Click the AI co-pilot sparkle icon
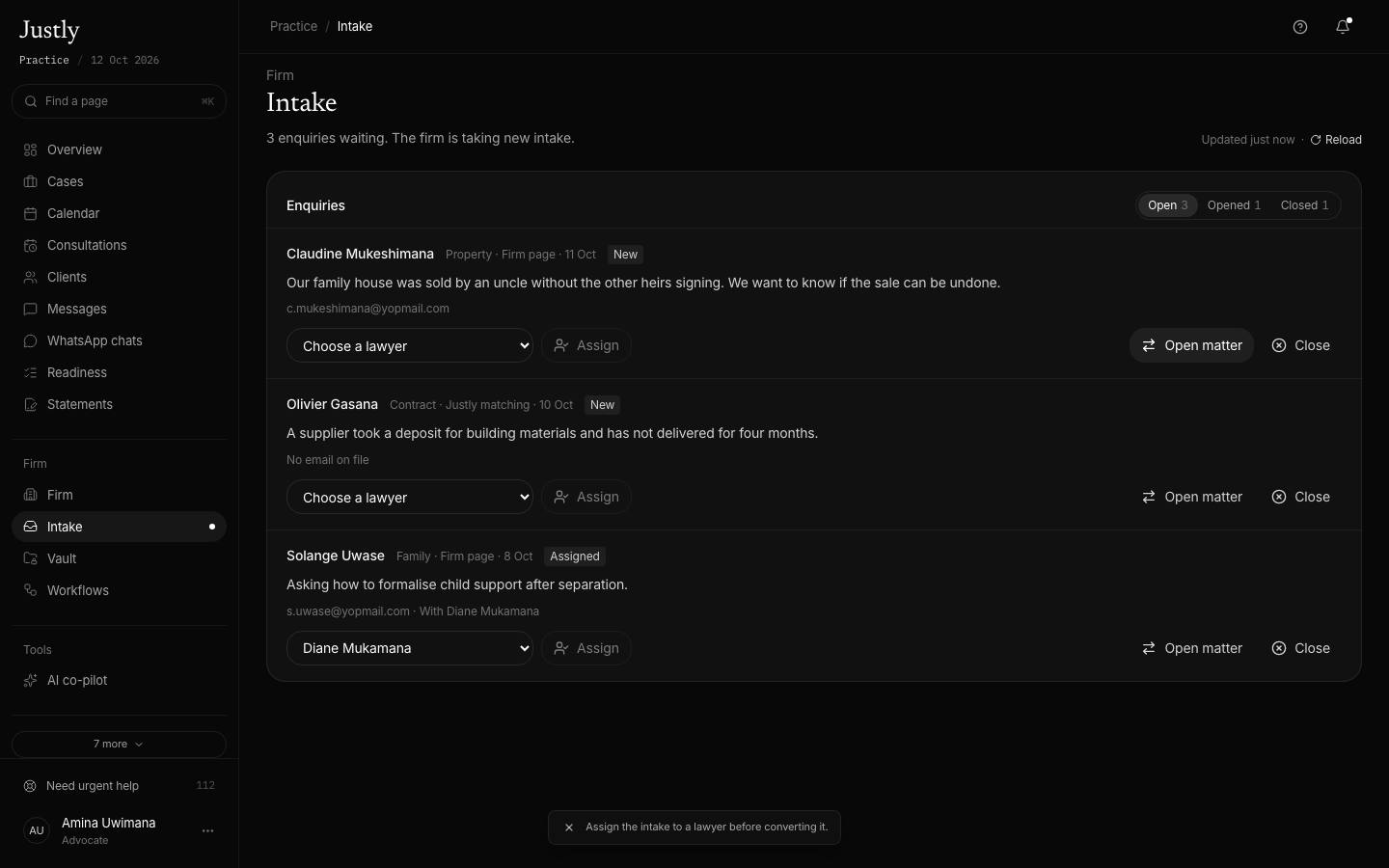Screen dimensions: 1389x868 coord(31,681)
